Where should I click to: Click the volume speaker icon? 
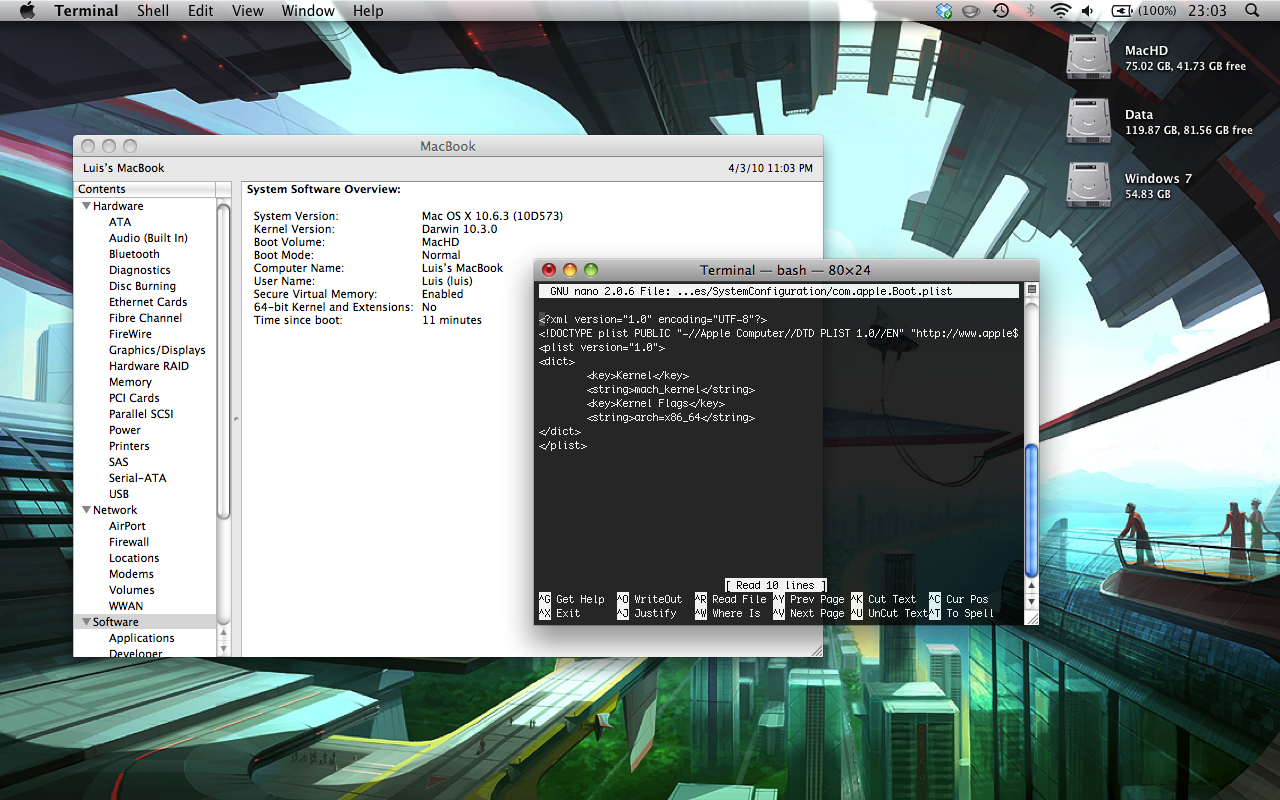pyautogui.click(x=1089, y=11)
